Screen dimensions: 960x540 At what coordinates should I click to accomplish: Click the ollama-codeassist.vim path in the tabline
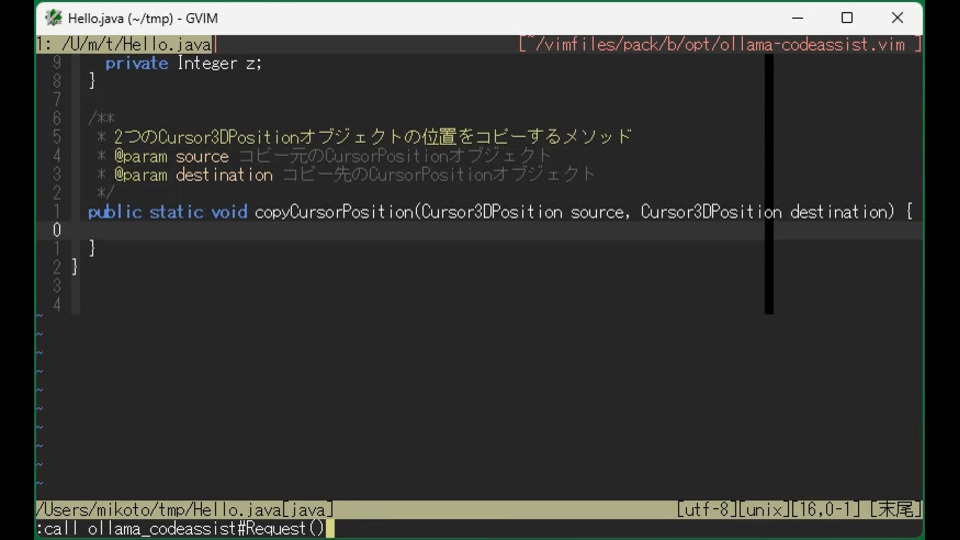pyautogui.click(x=720, y=45)
